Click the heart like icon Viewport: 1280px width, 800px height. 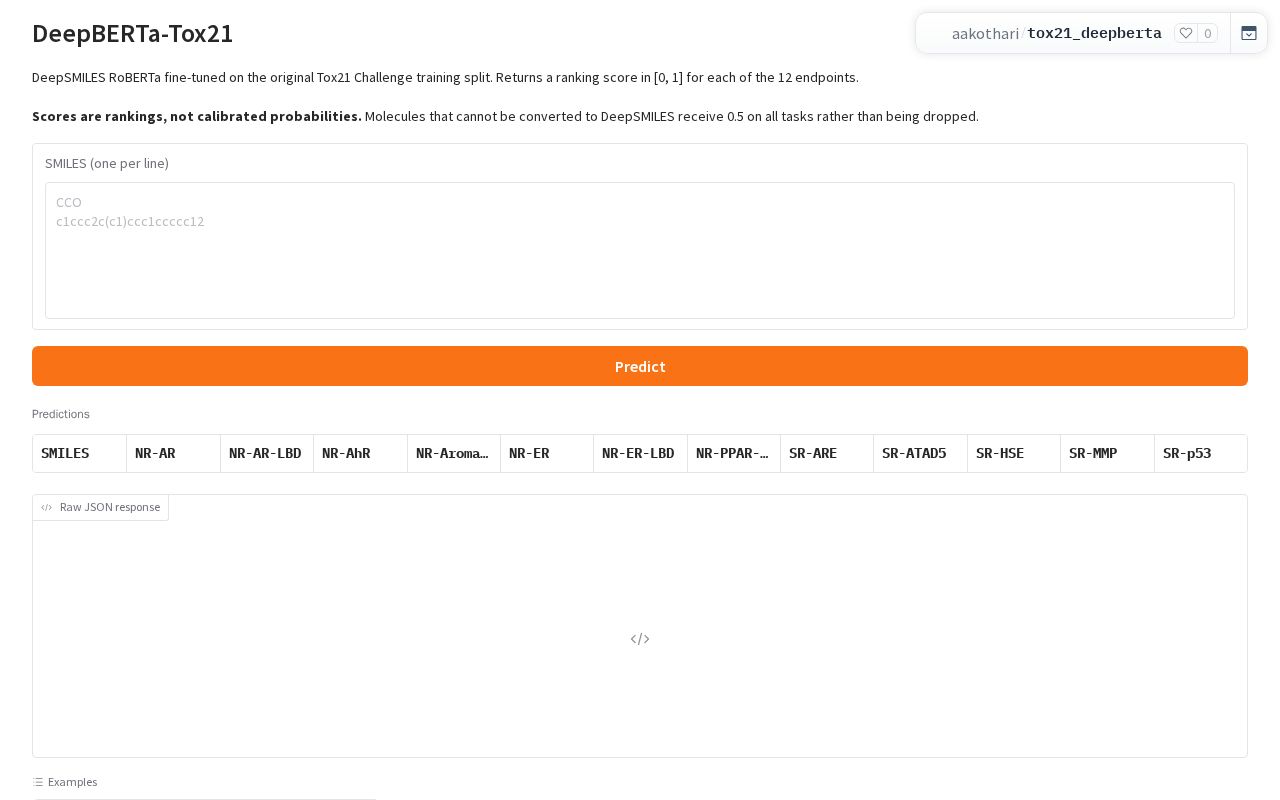click(x=1186, y=33)
